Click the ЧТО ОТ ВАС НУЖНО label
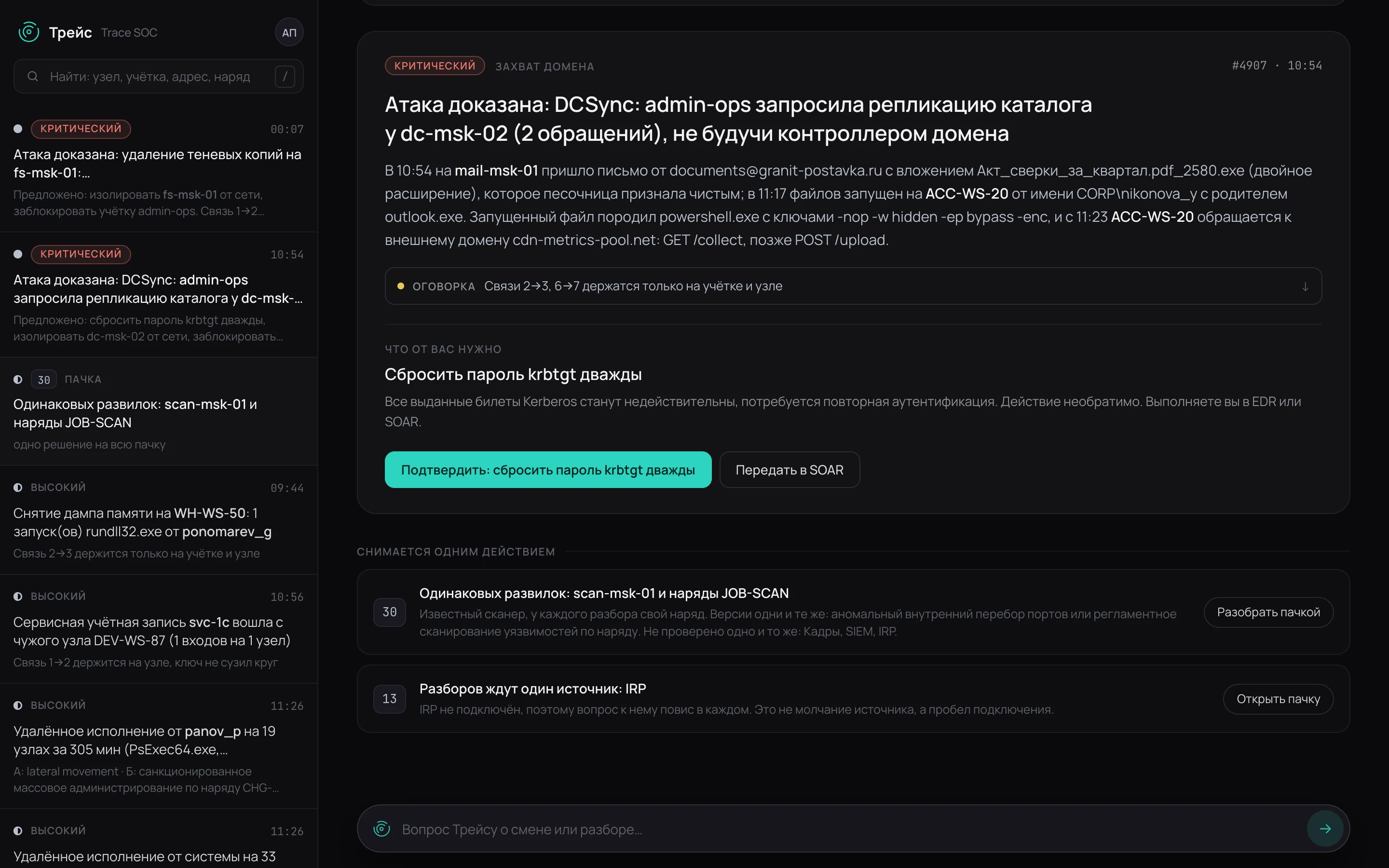Image resolution: width=1389 pixels, height=868 pixels. point(443,349)
